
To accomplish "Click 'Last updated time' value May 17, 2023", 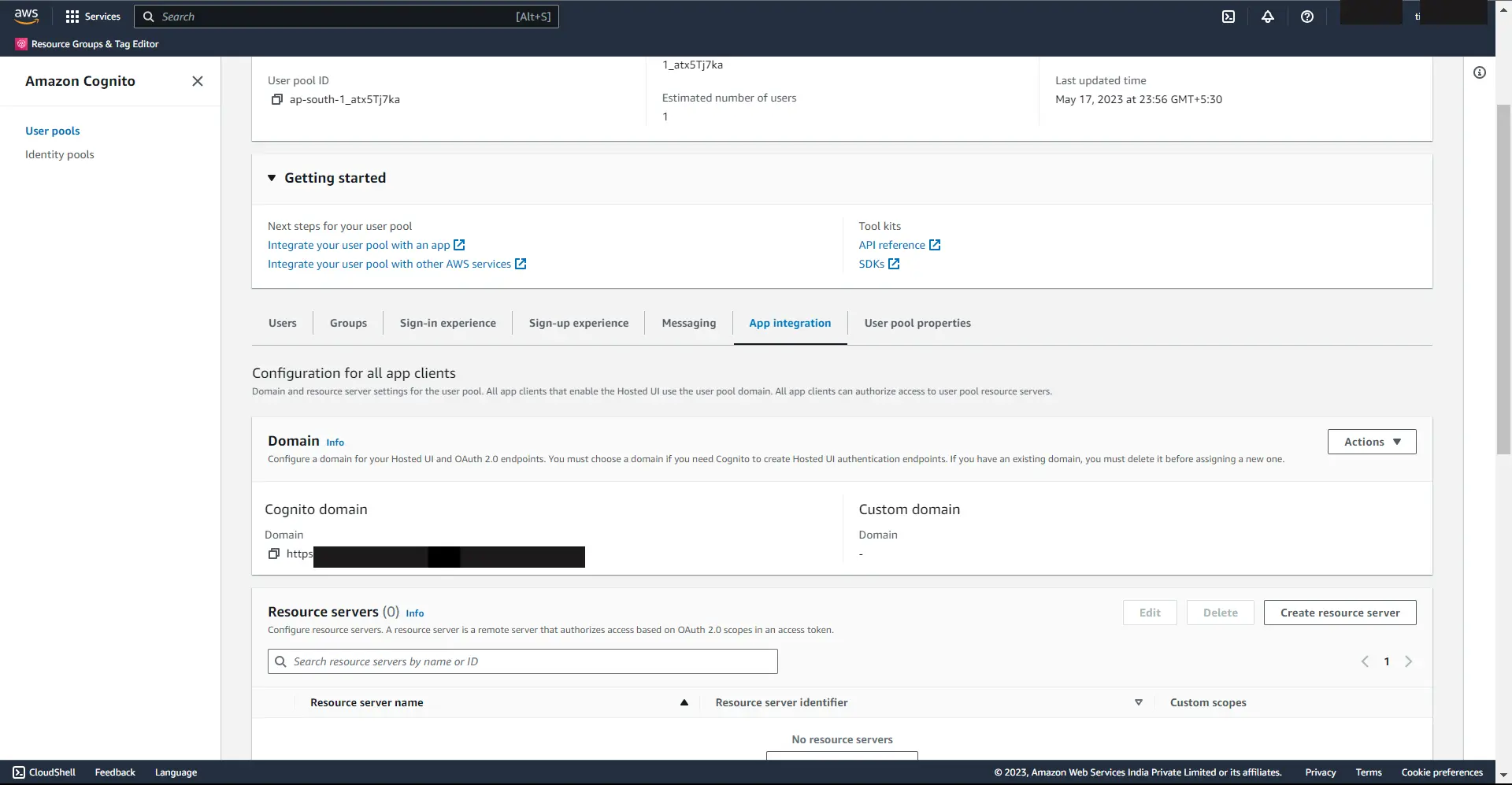I will tap(1139, 99).
